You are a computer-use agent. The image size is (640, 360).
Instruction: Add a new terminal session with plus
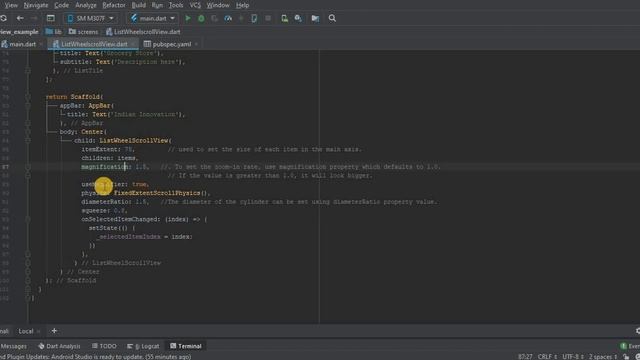tap(54, 331)
